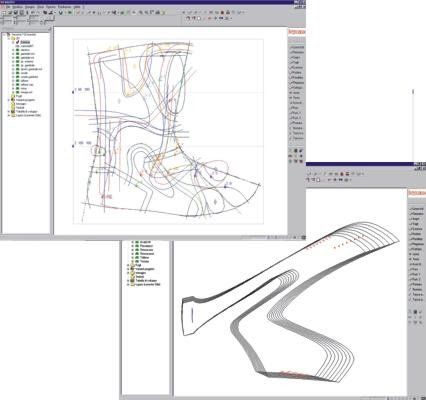This screenshot has width=426, height=400.
Task: Click the print icon in main toolbar
Action: 228,13
